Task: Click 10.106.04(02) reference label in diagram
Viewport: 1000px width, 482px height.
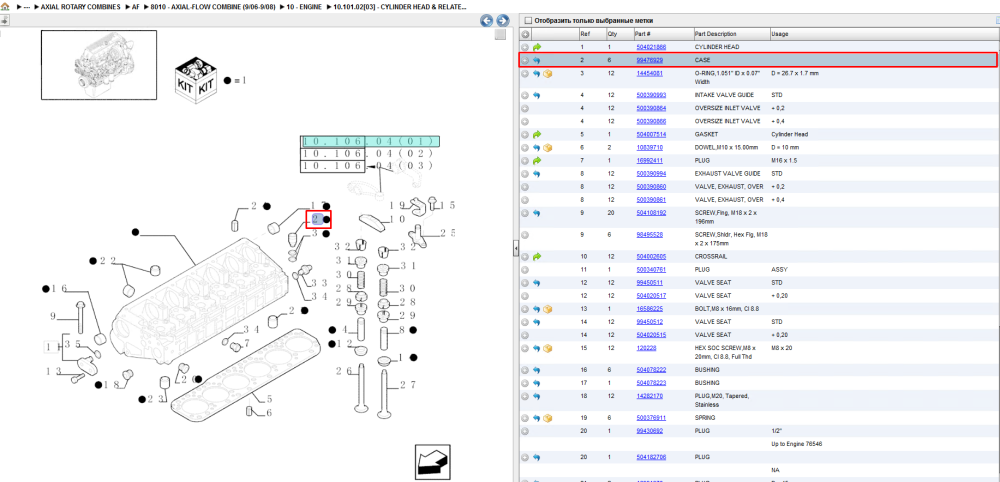Action: pos(367,154)
